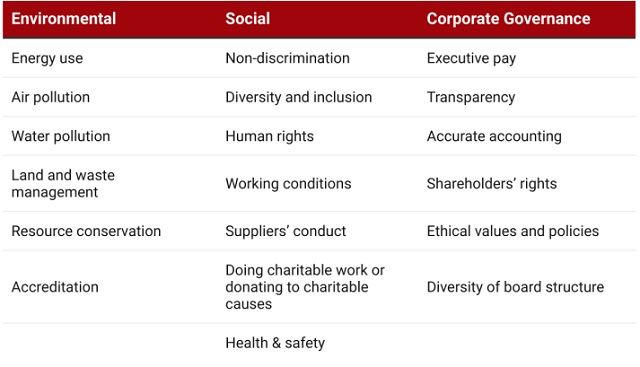Select Diversity of board structure cell
The height and width of the screenshot is (367, 640).
pos(516,287)
